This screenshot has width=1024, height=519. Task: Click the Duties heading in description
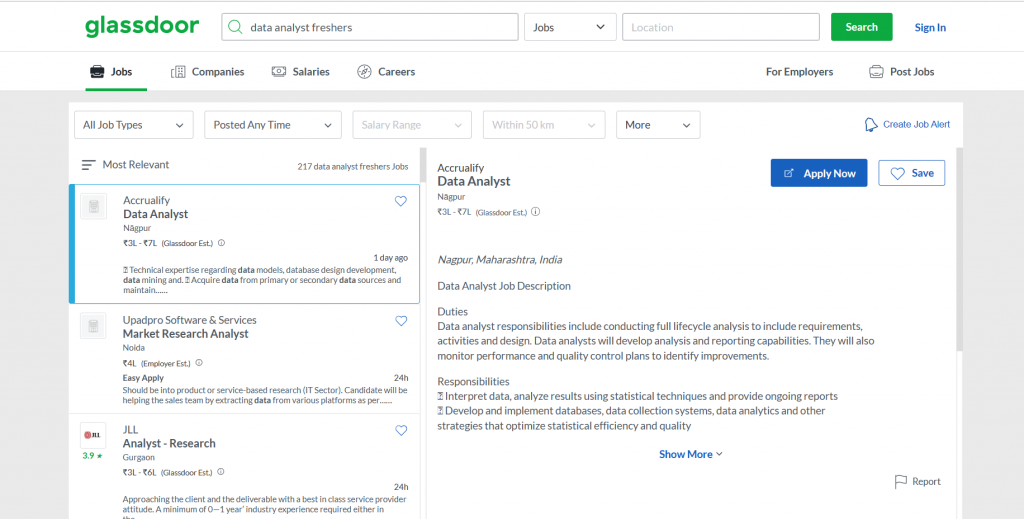(453, 311)
